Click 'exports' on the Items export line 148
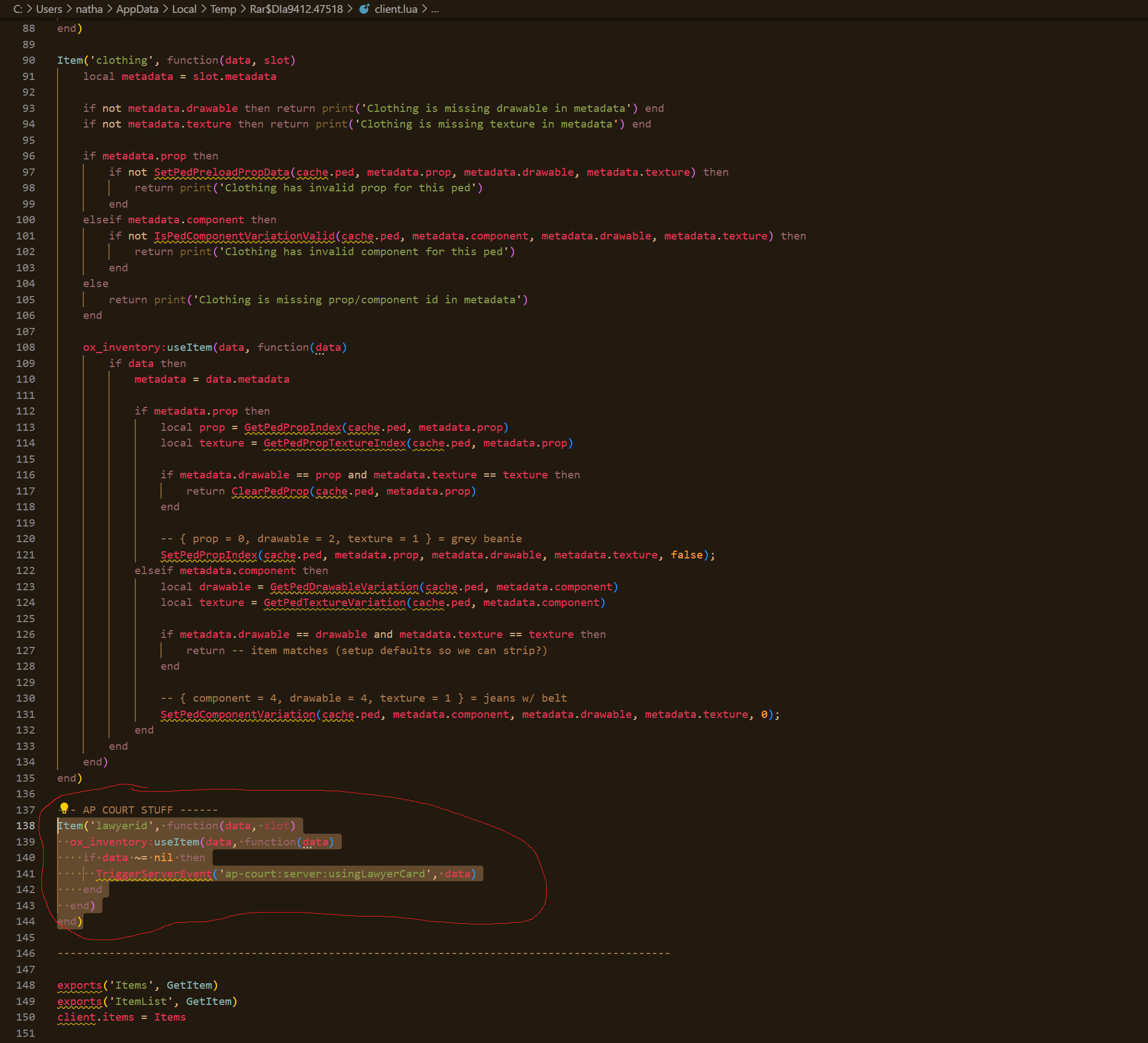This screenshot has width=1148, height=1043. (79, 985)
